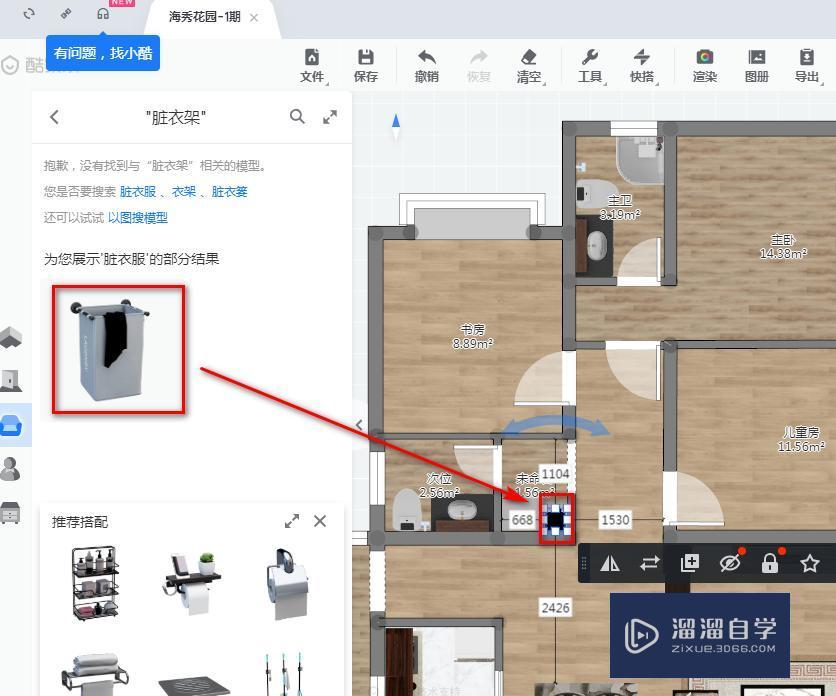Expand the 工具 tools dropdown
The width and height of the screenshot is (836, 696).
[591, 65]
